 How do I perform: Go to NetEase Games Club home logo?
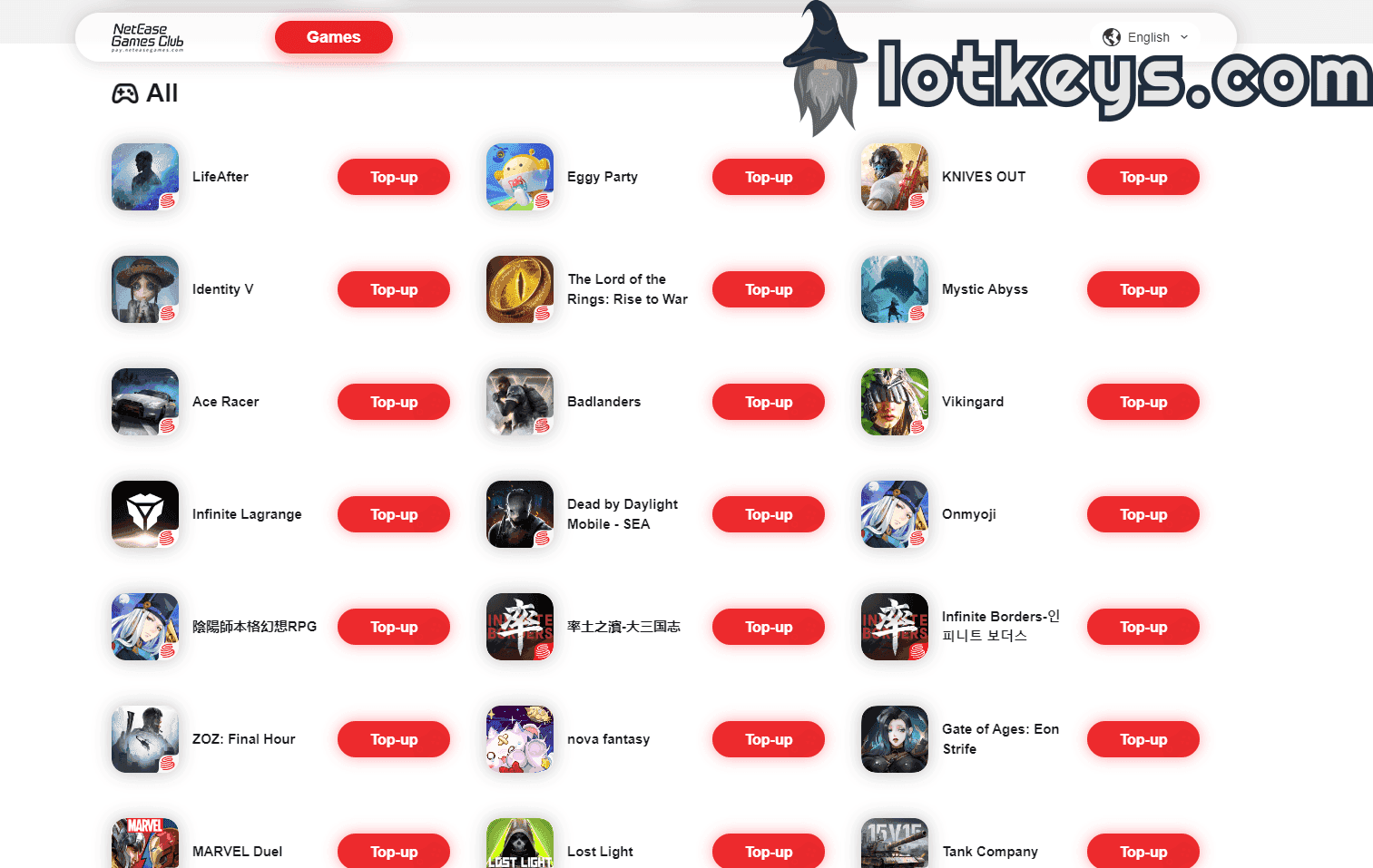[x=148, y=37]
